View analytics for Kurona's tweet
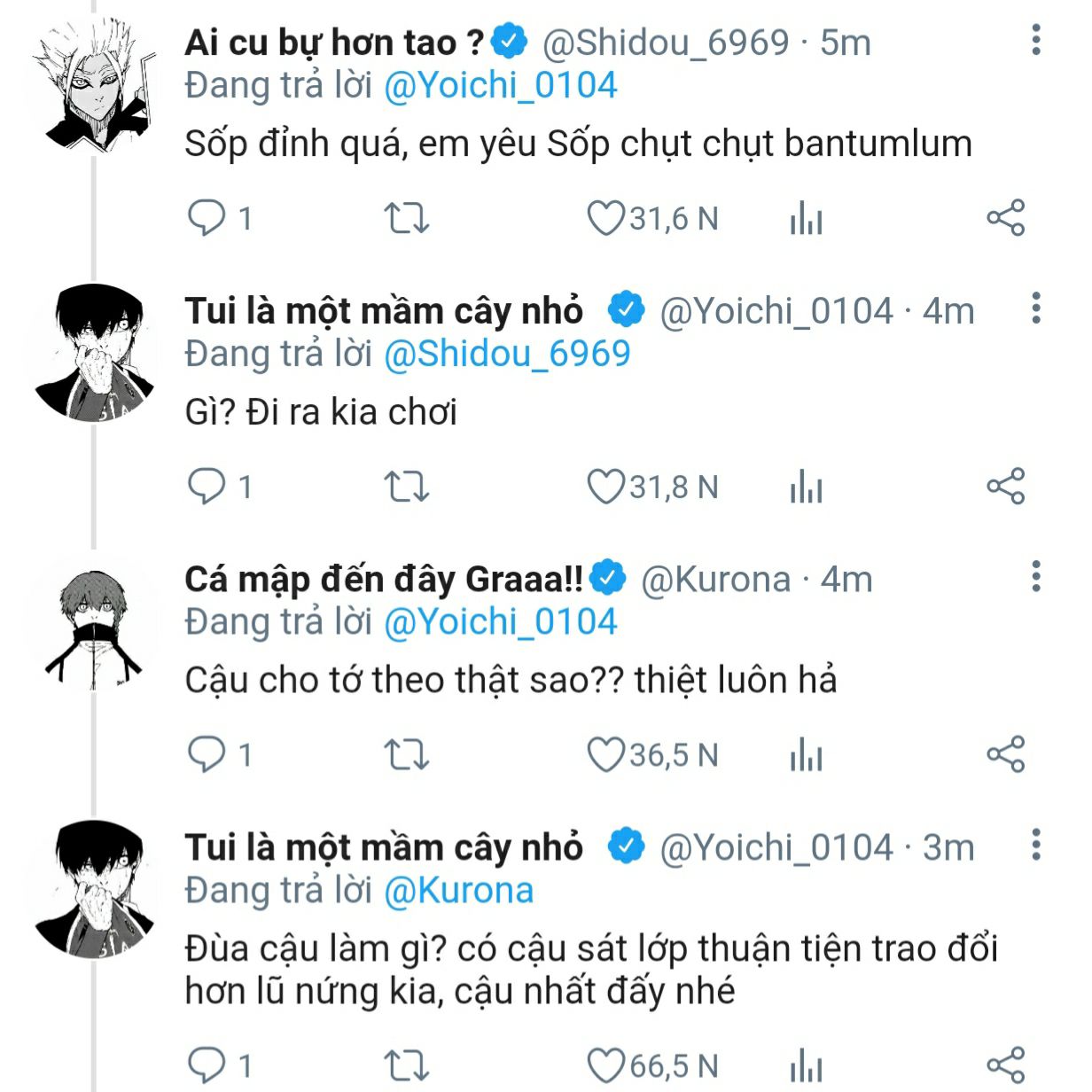 [806, 756]
